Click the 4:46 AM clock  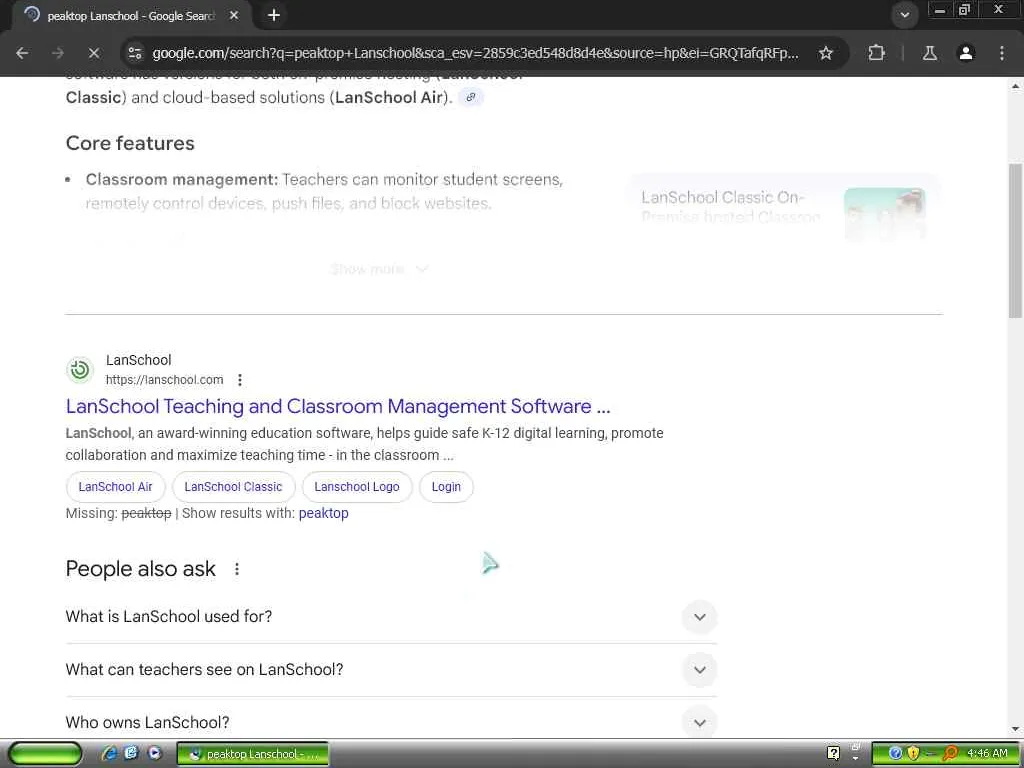pyautogui.click(x=987, y=753)
